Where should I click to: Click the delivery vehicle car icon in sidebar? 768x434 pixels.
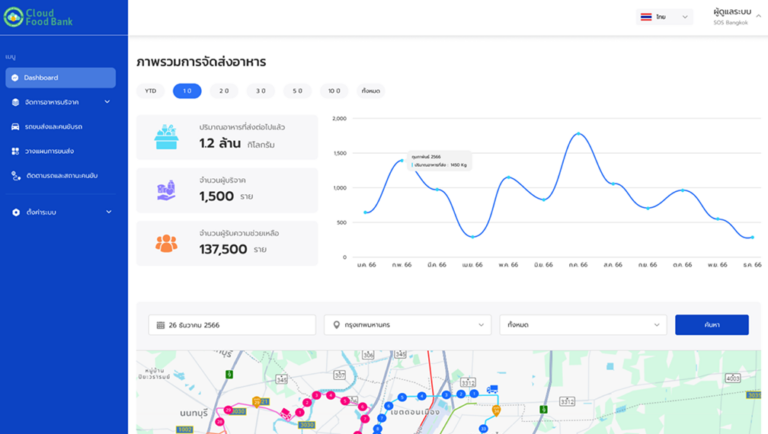[x=15, y=127]
